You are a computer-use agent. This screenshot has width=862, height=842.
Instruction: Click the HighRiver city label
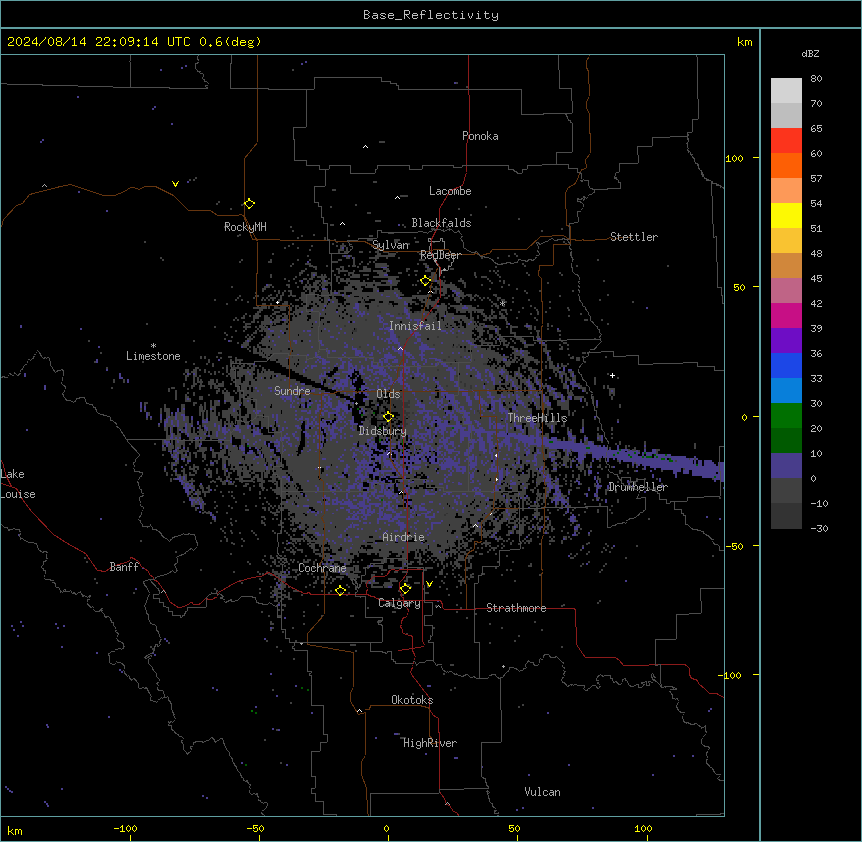tap(430, 743)
